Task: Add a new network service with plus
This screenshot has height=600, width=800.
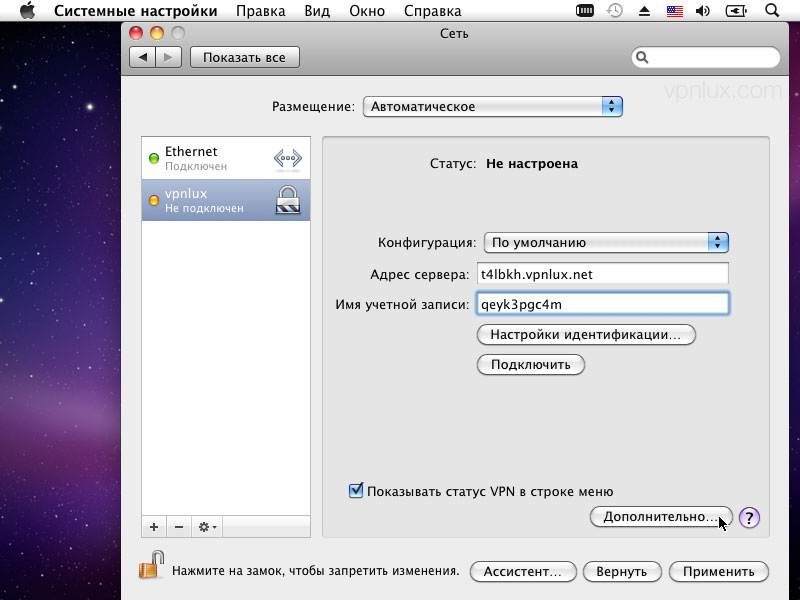Action: 154,527
